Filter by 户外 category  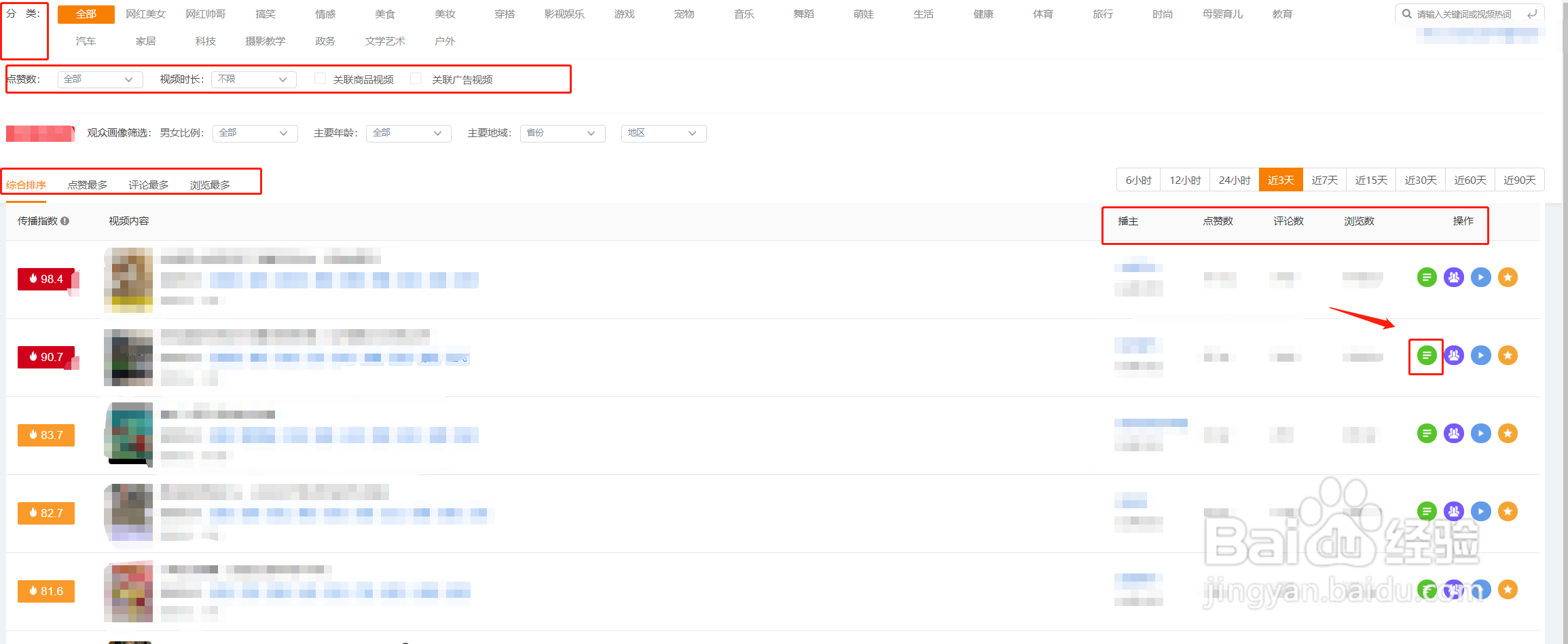(x=445, y=41)
